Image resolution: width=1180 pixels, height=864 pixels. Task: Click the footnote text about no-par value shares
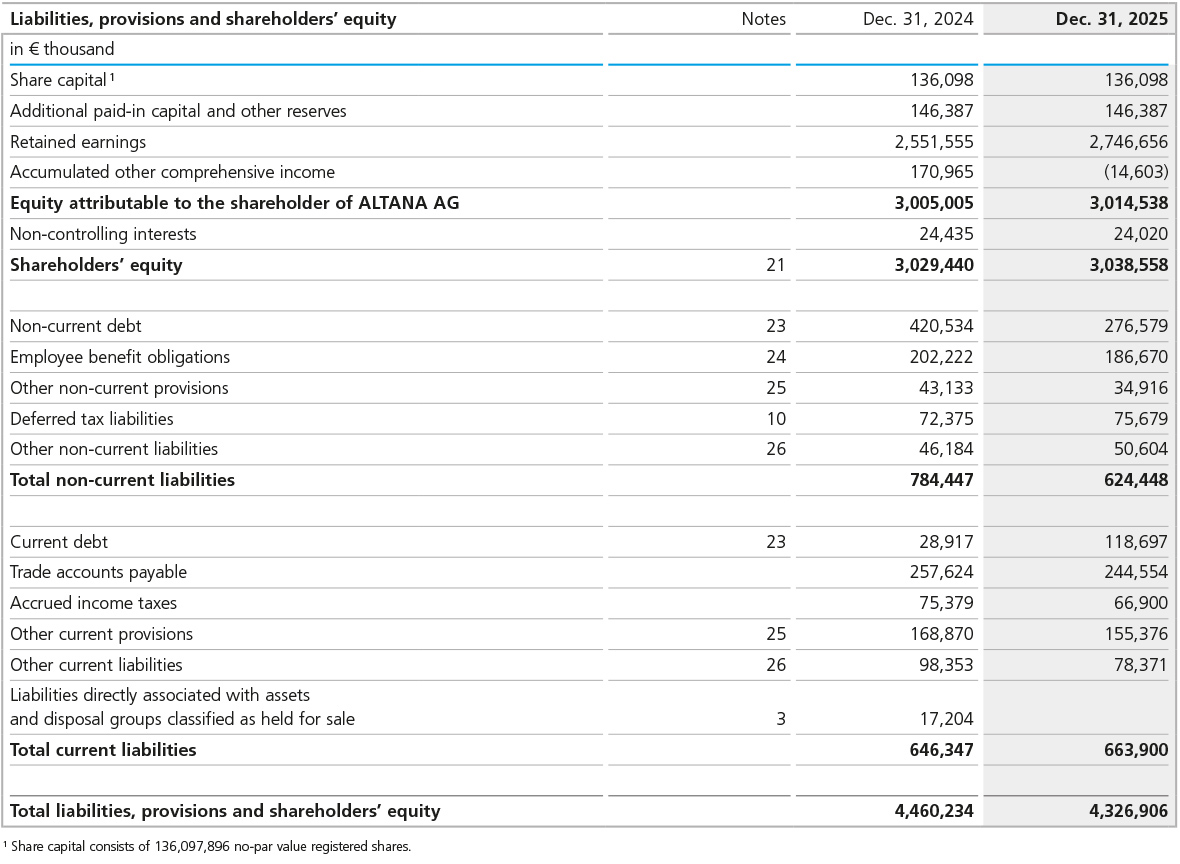[x=210, y=846]
